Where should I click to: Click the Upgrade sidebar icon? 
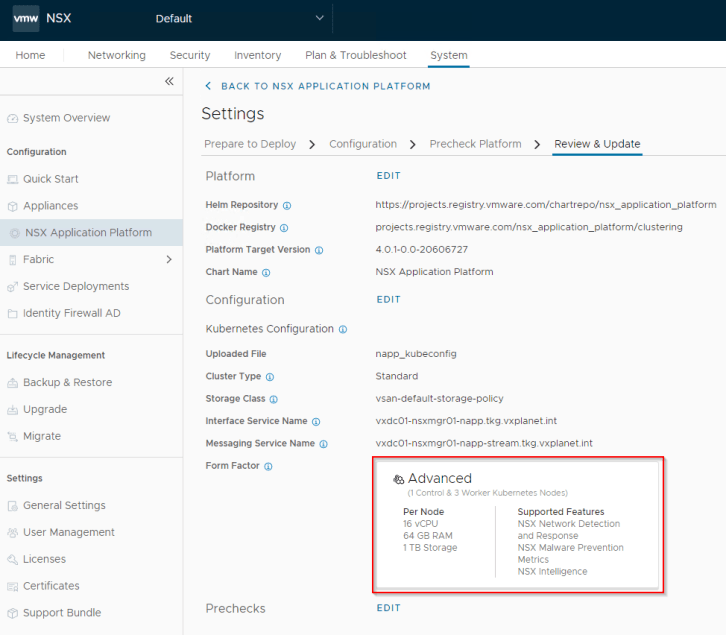13,409
